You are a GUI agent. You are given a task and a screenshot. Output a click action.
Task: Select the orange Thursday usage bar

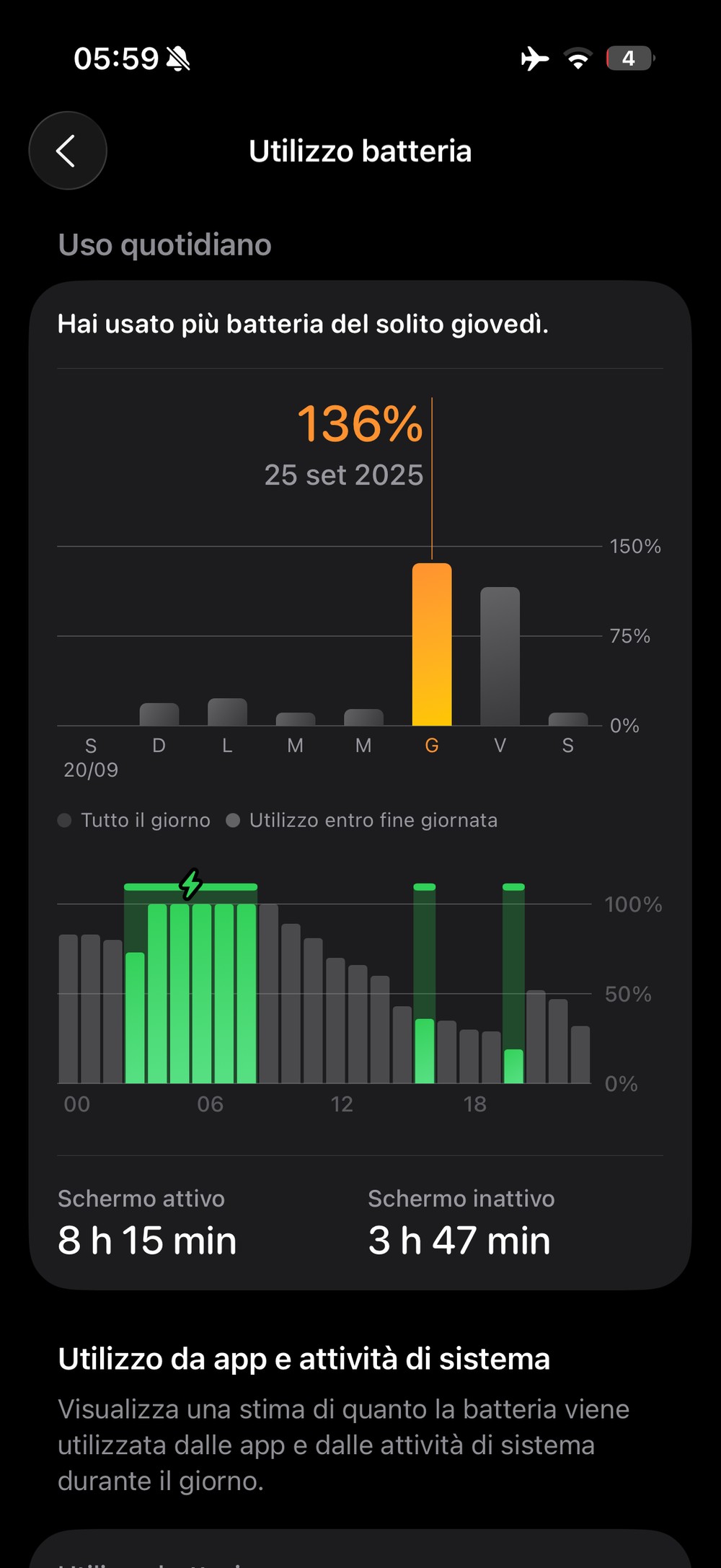pos(432,644)
